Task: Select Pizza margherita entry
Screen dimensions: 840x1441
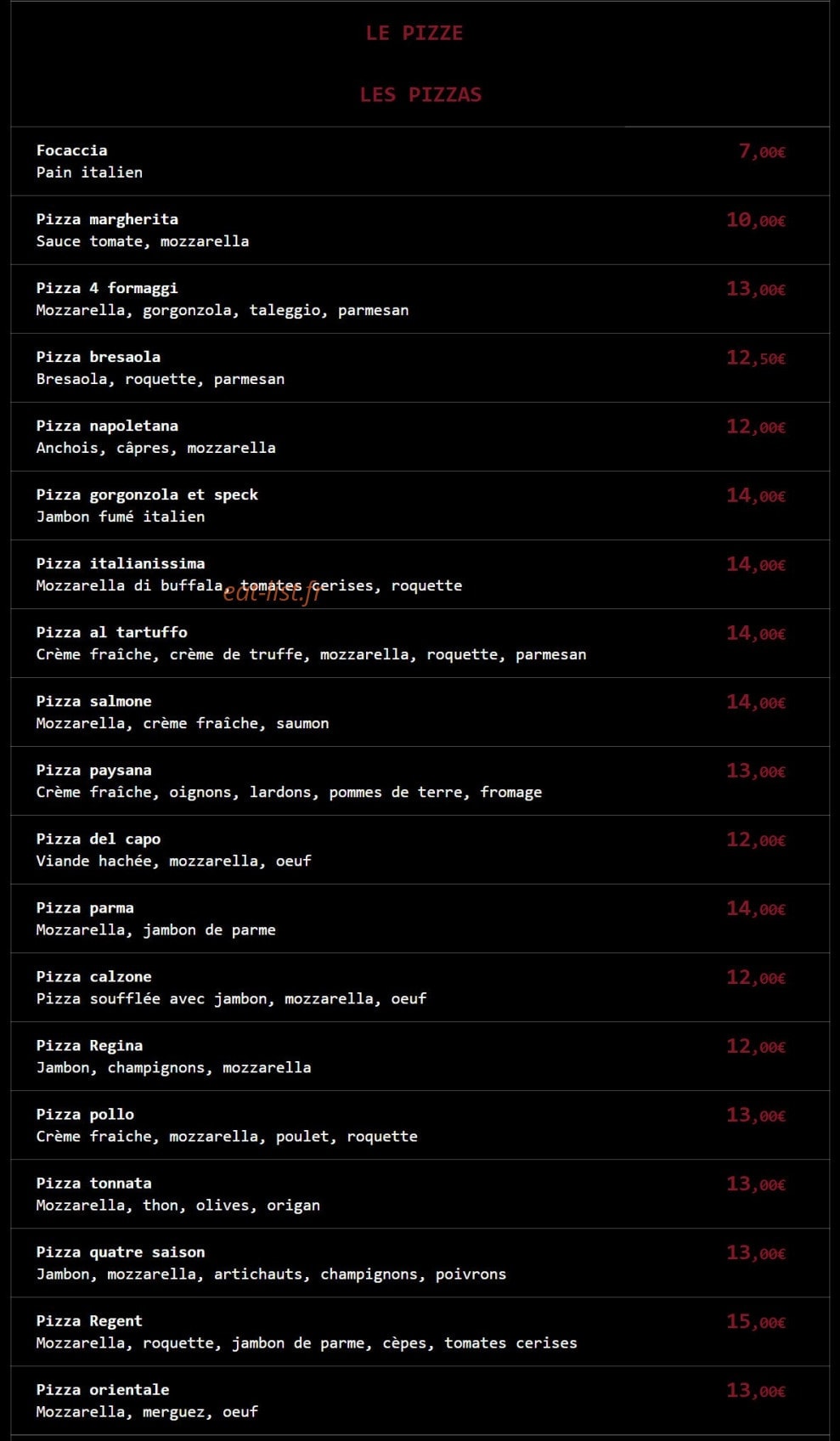Action: [107, 219]
